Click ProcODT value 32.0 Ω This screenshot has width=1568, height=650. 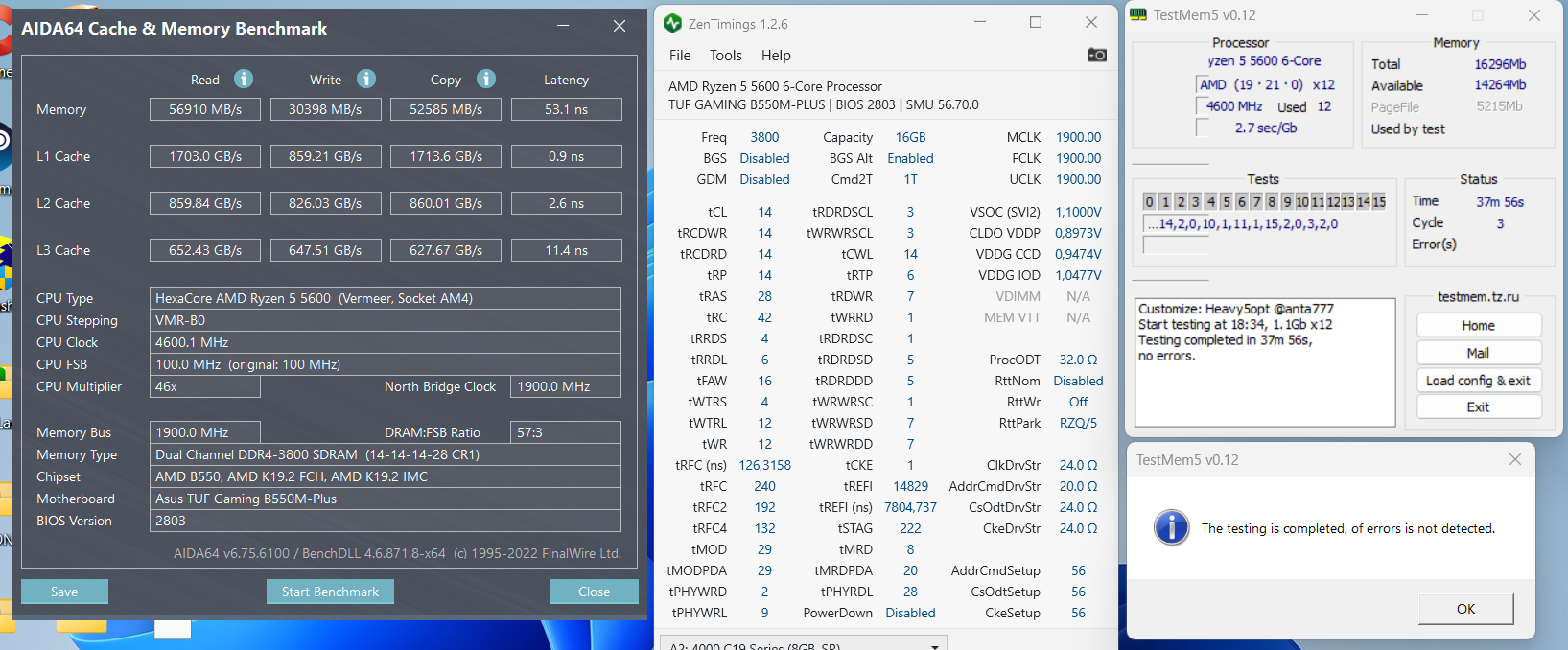click(1078, 360)
